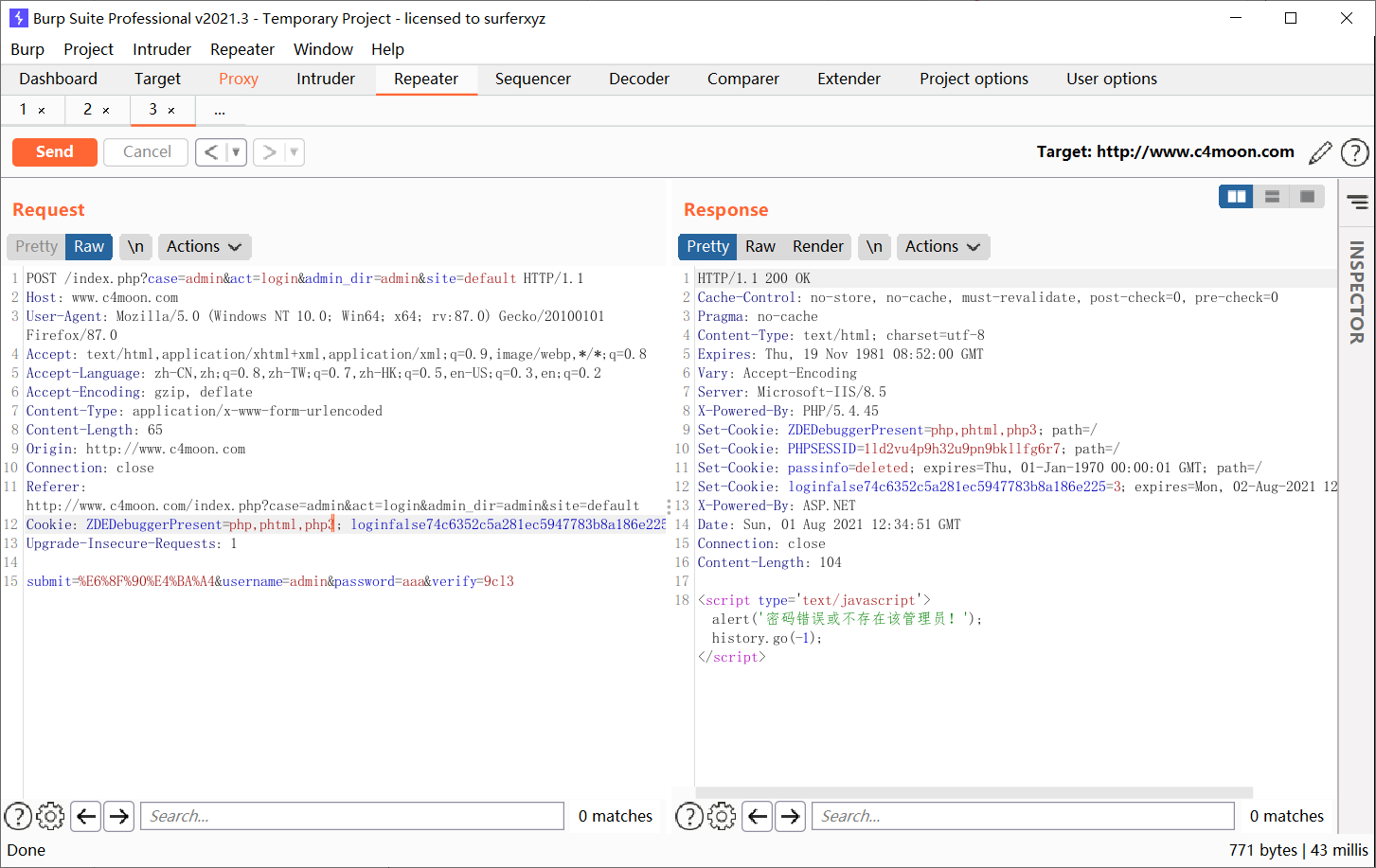The height and width of the screenshot is (868, 1376).
Task: Switch to Target tab
Action: pyautogui.click(x=157, y=80)
